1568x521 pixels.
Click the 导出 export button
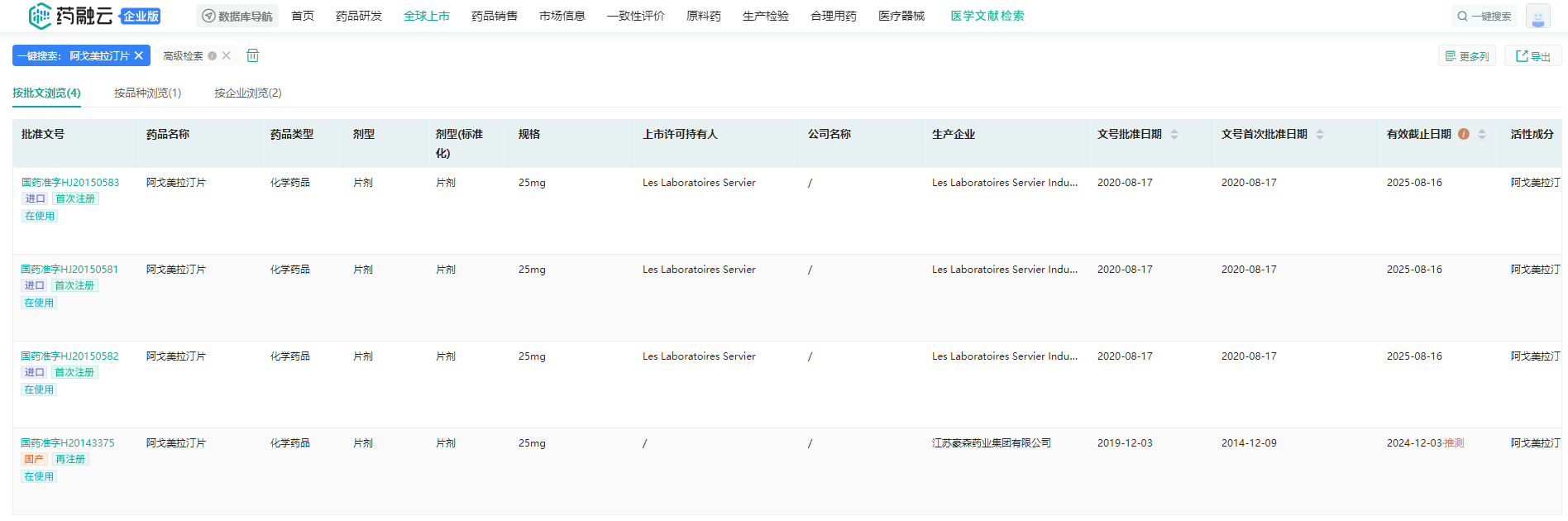1533,56
